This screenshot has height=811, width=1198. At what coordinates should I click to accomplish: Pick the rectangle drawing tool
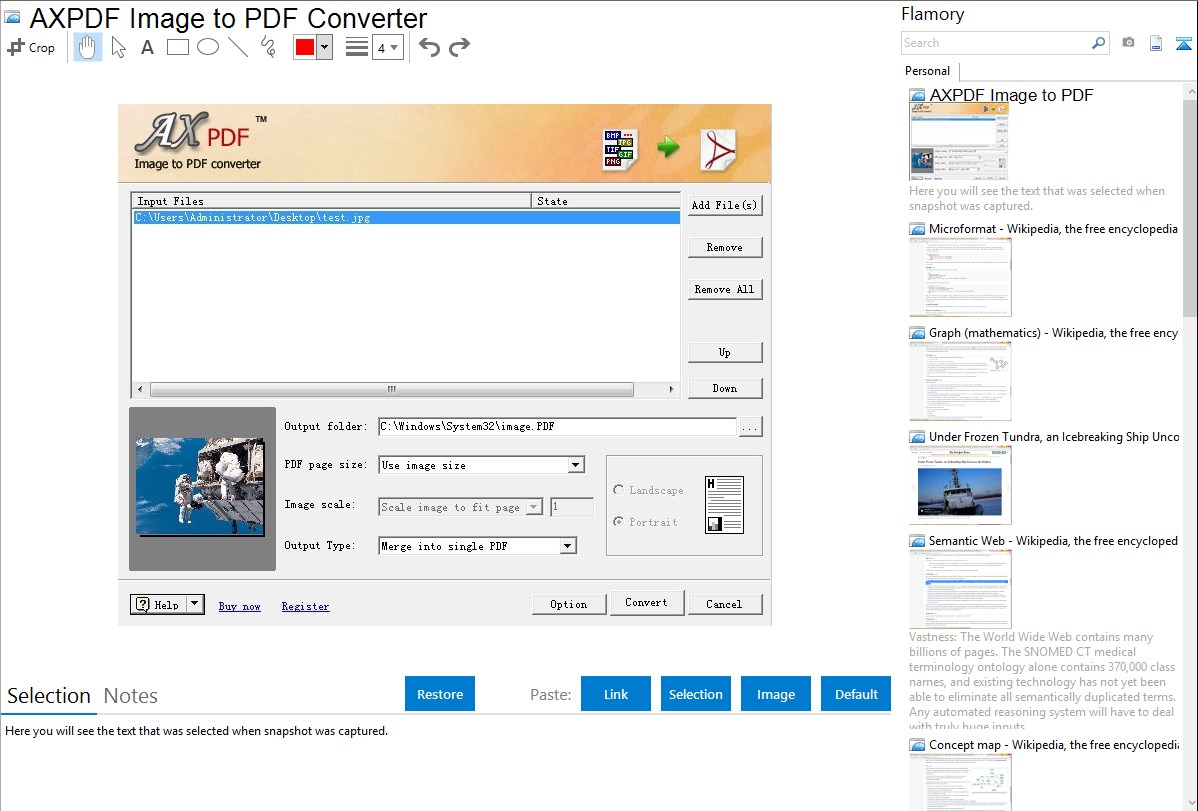[177, 47]
